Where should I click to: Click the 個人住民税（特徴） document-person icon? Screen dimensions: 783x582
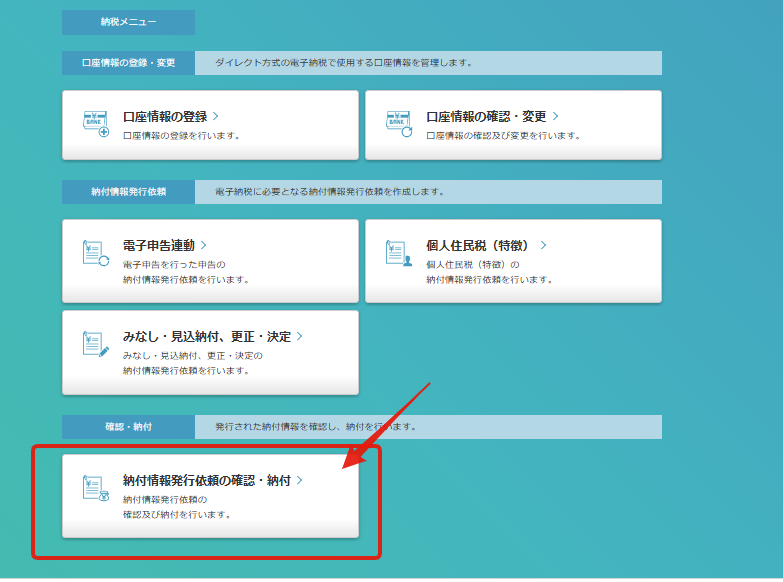pyautogui.click(x=399, y=253)
